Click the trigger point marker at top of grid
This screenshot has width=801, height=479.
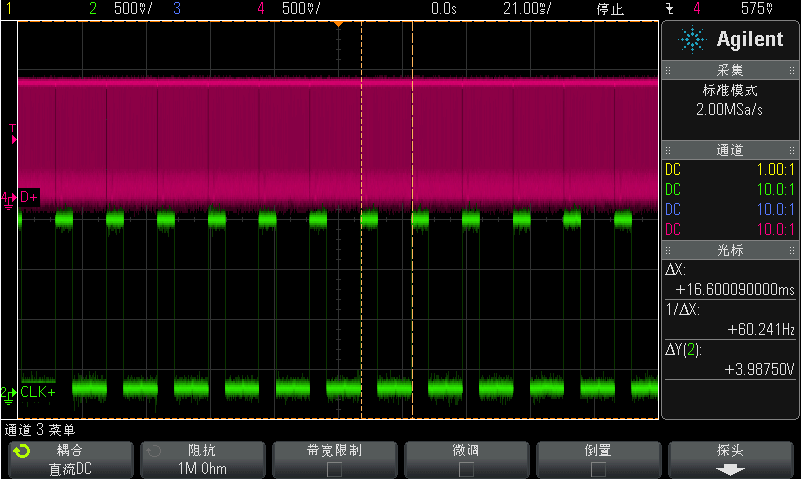[x=338, y=22]
